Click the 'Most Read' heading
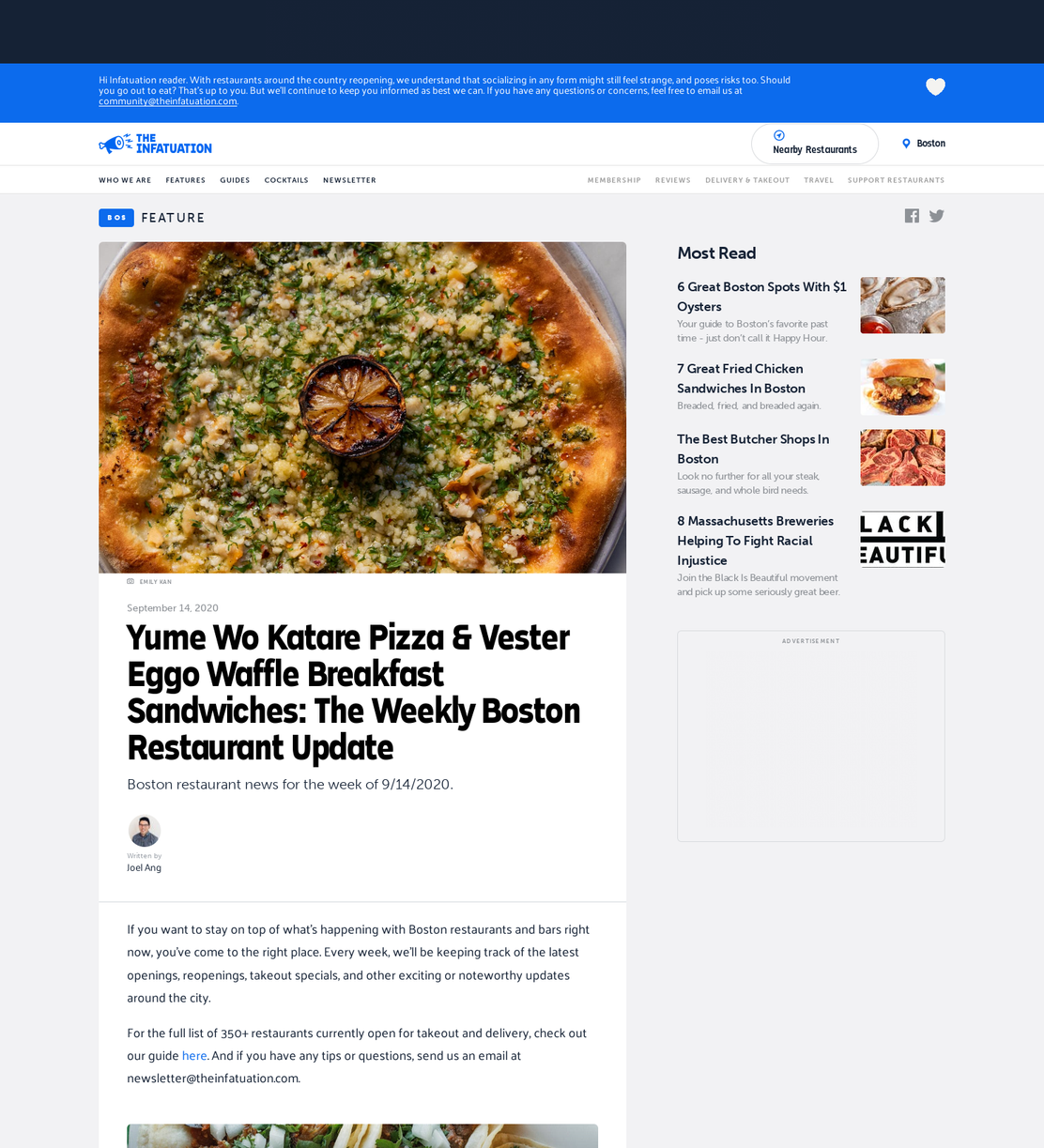The height and width of the screenshot is (1148, 1044). point(716,253)
